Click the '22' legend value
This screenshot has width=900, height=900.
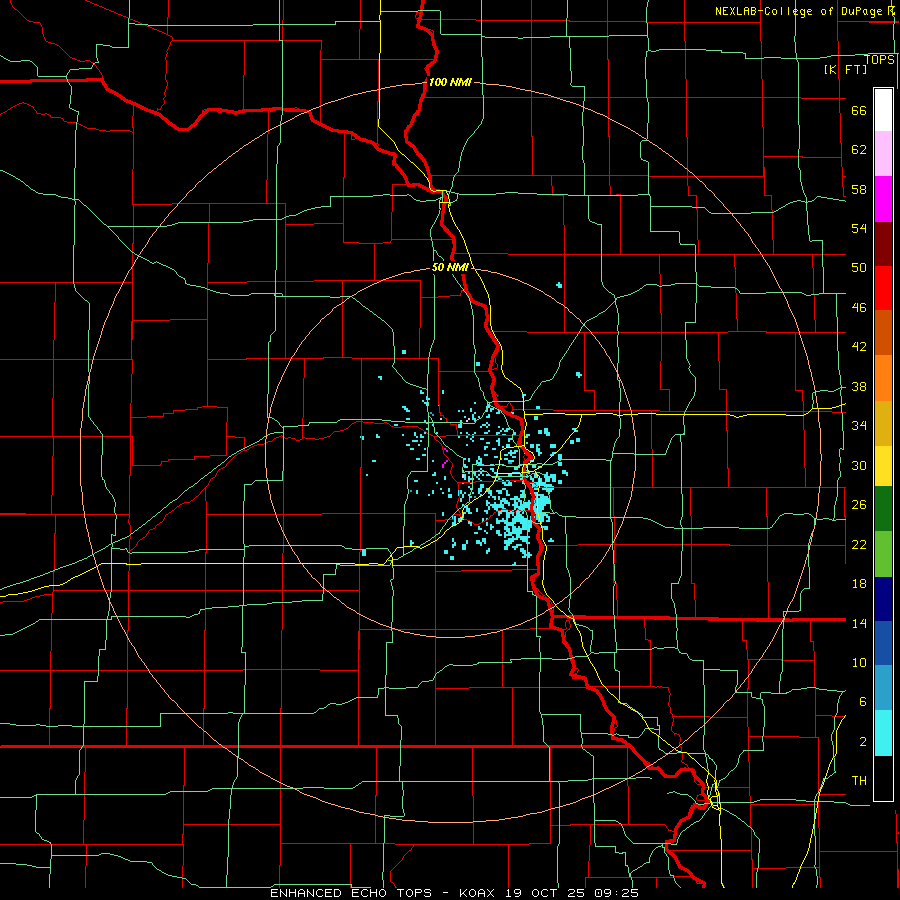point(859,544)
